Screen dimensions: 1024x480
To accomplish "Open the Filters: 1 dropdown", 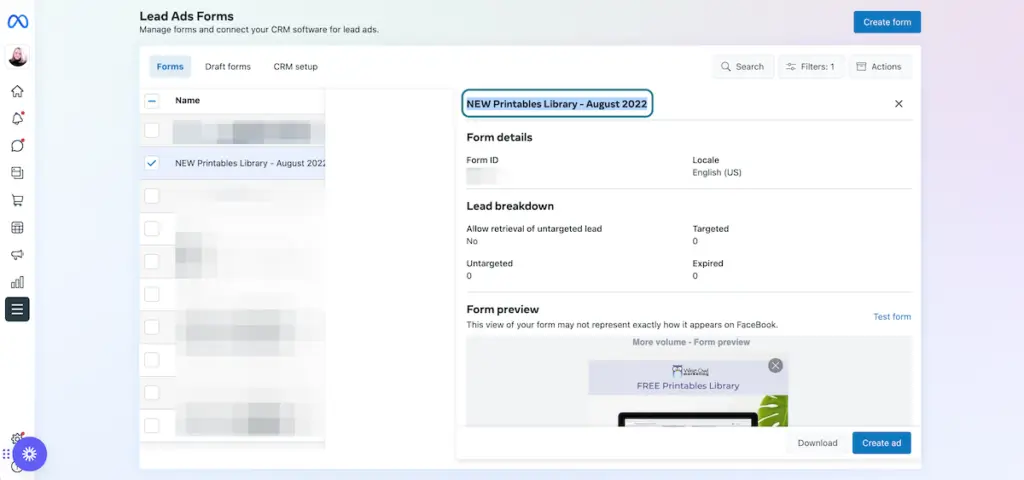I will tap(810, 67).
